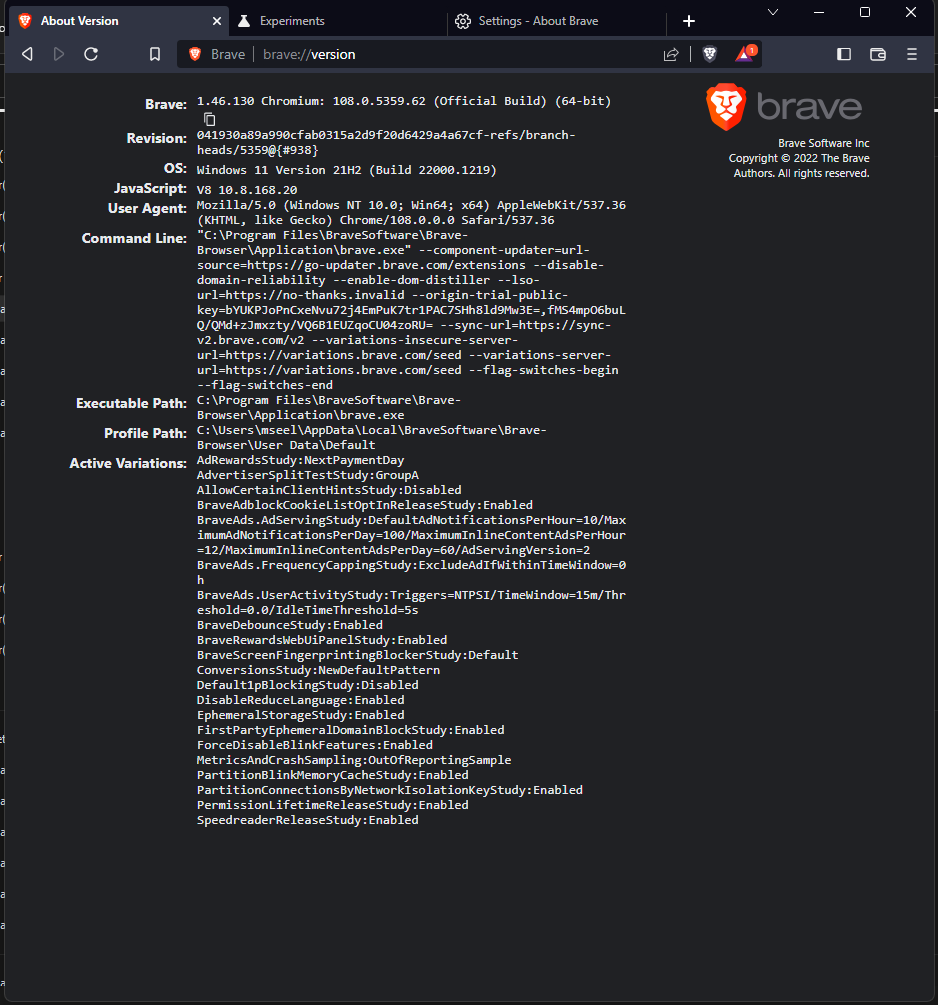Viewport: 938px width, 1005px height.
Task: Click the share page icon in address bar
Action: point(671,54)
